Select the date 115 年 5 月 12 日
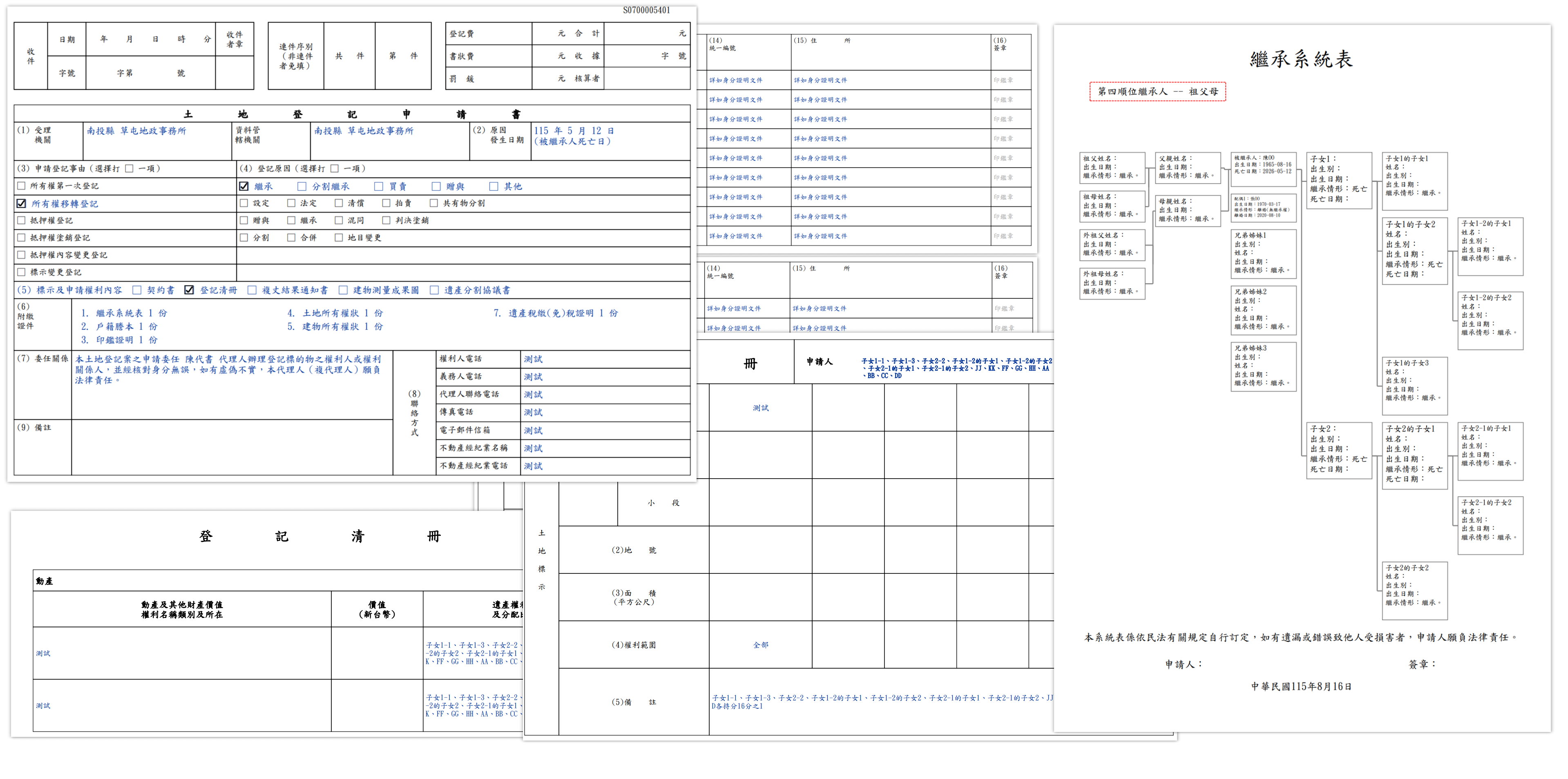This screenshot has height=779, width=1568. (x=574, y=131)
